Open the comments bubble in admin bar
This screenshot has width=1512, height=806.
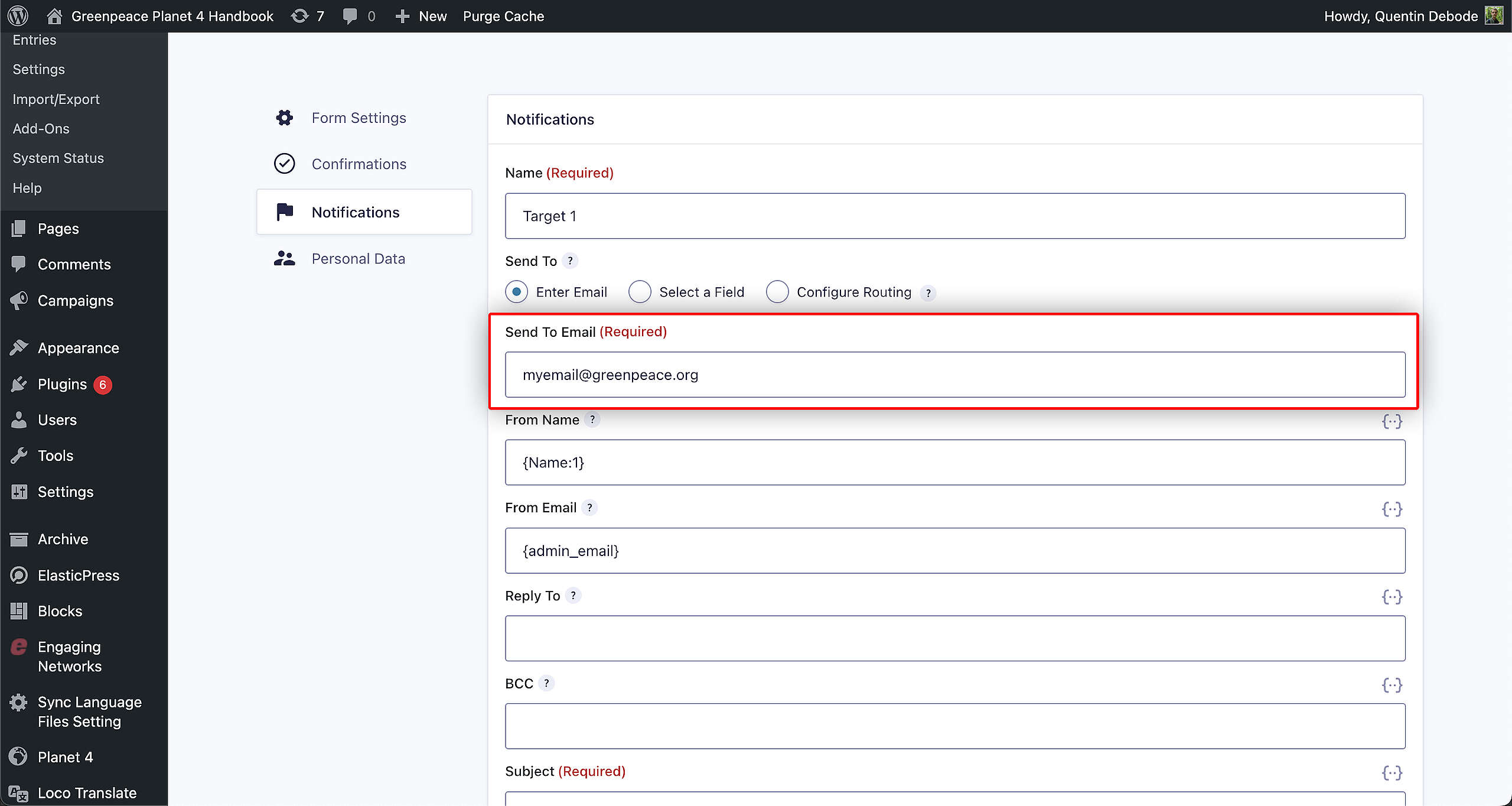coord(350,16)
